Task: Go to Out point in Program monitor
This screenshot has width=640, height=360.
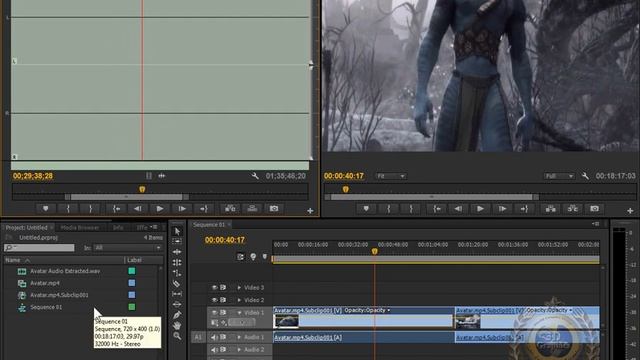Action: 524,209
